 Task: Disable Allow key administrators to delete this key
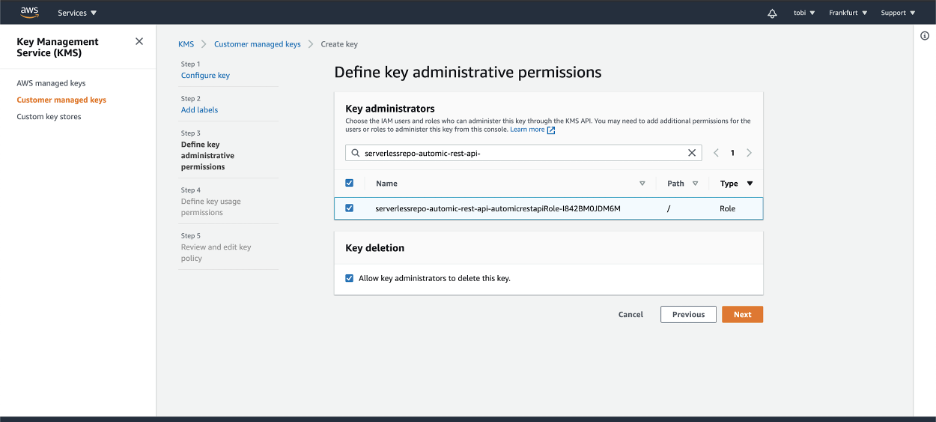(349, 278)
